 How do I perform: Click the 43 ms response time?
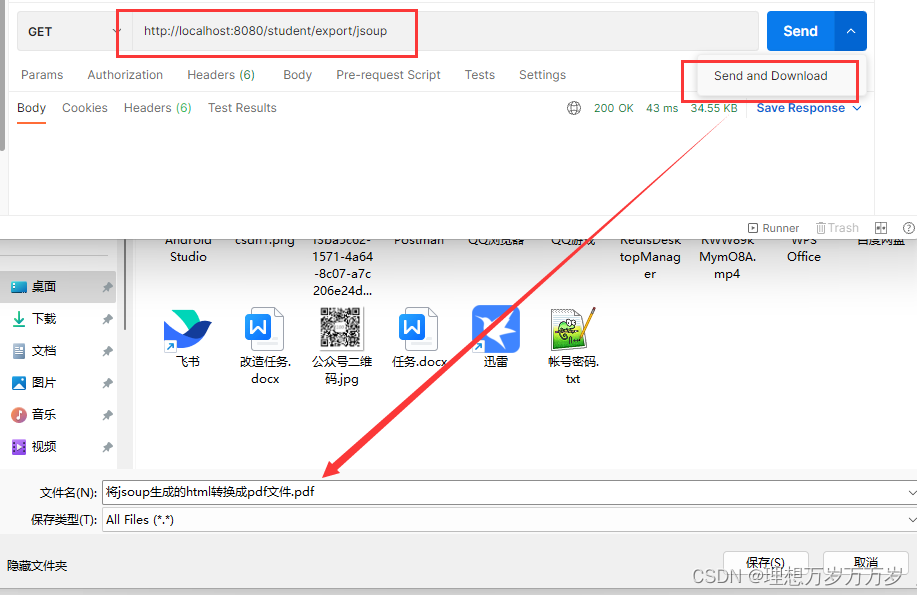pos(662,108)
